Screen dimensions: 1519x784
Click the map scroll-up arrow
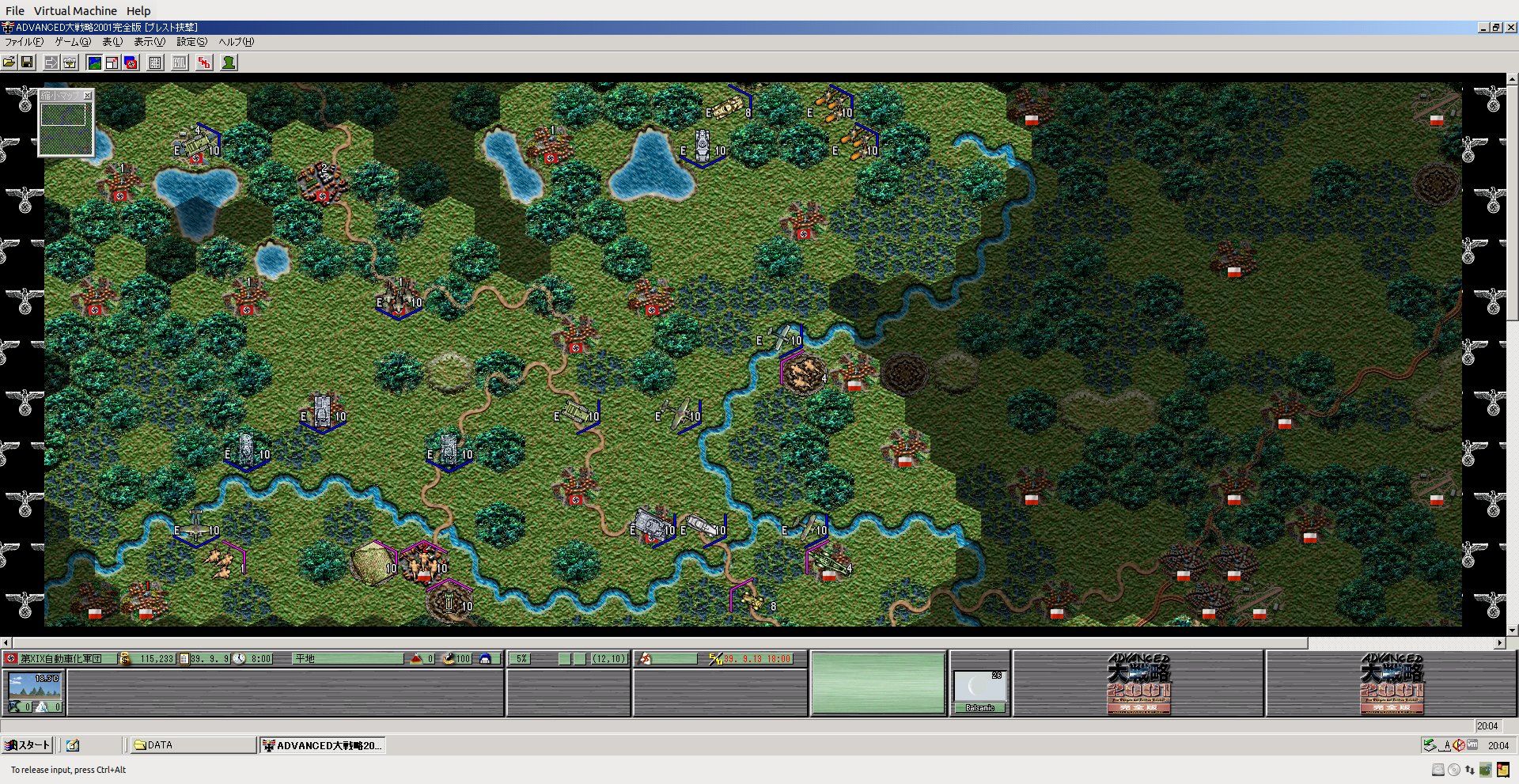pyautogui.click(x=1512, y=80)
